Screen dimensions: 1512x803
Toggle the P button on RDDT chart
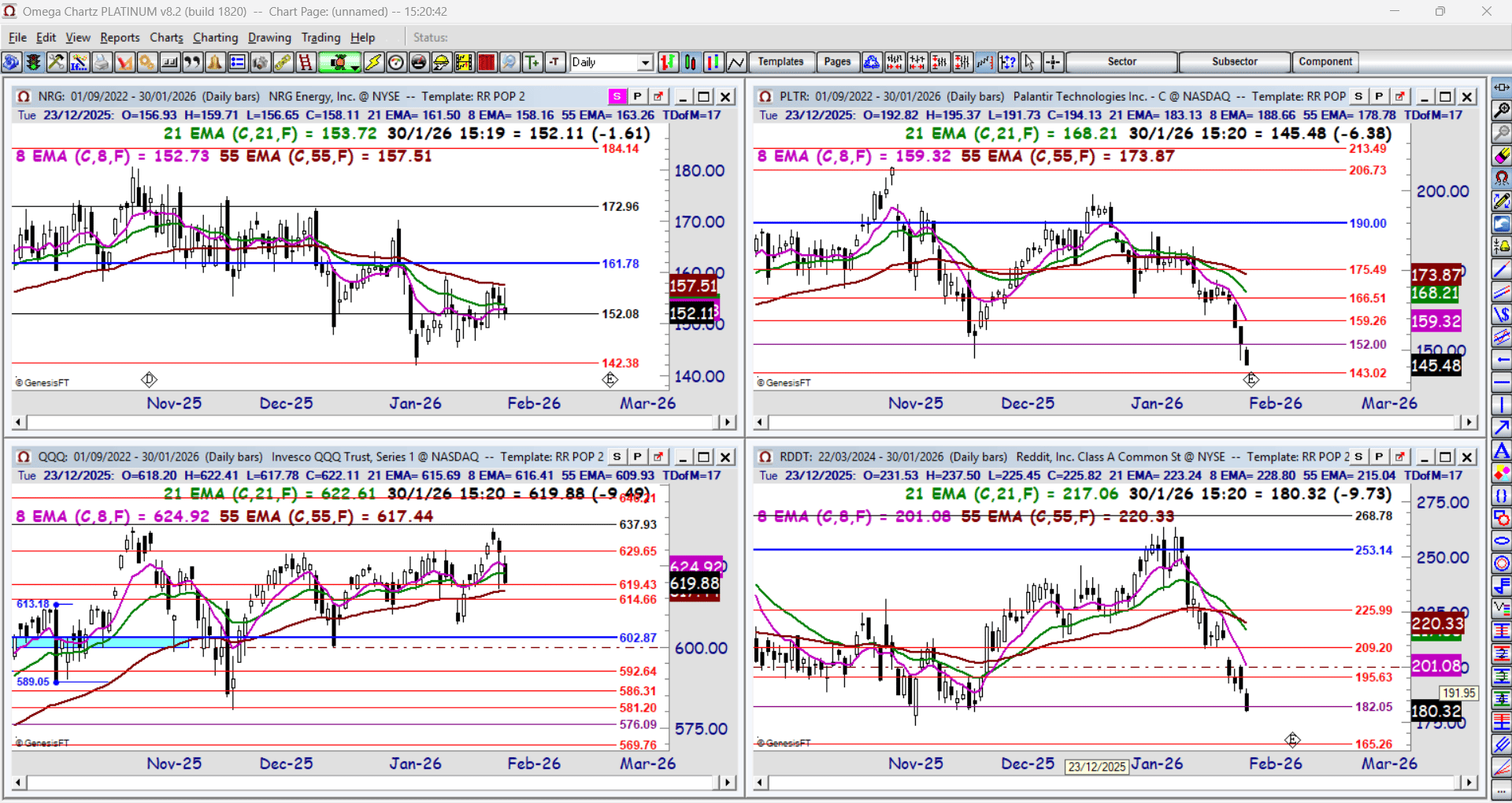(1379, 457)
